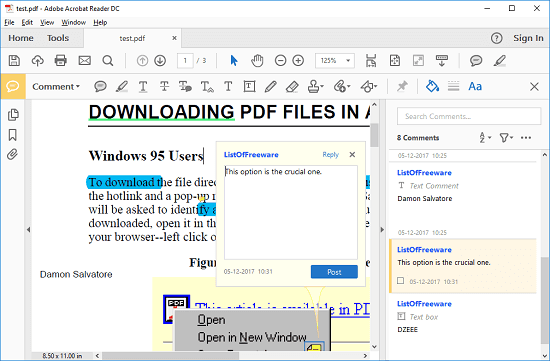Open the filter comments dropdown
This screenshot has width=550, height=361.
(506, 138)
